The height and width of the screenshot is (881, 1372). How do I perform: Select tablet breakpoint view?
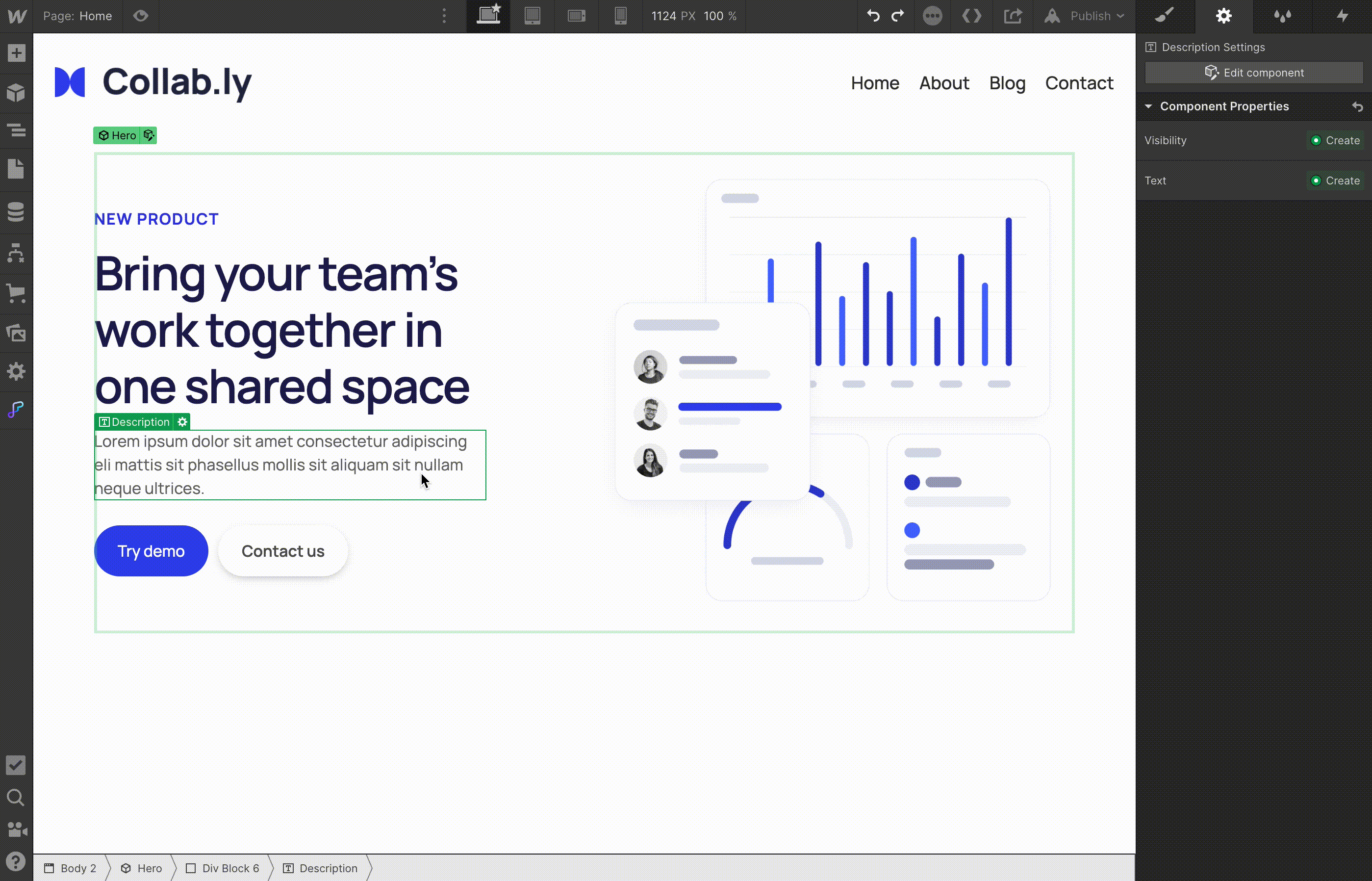533,15
